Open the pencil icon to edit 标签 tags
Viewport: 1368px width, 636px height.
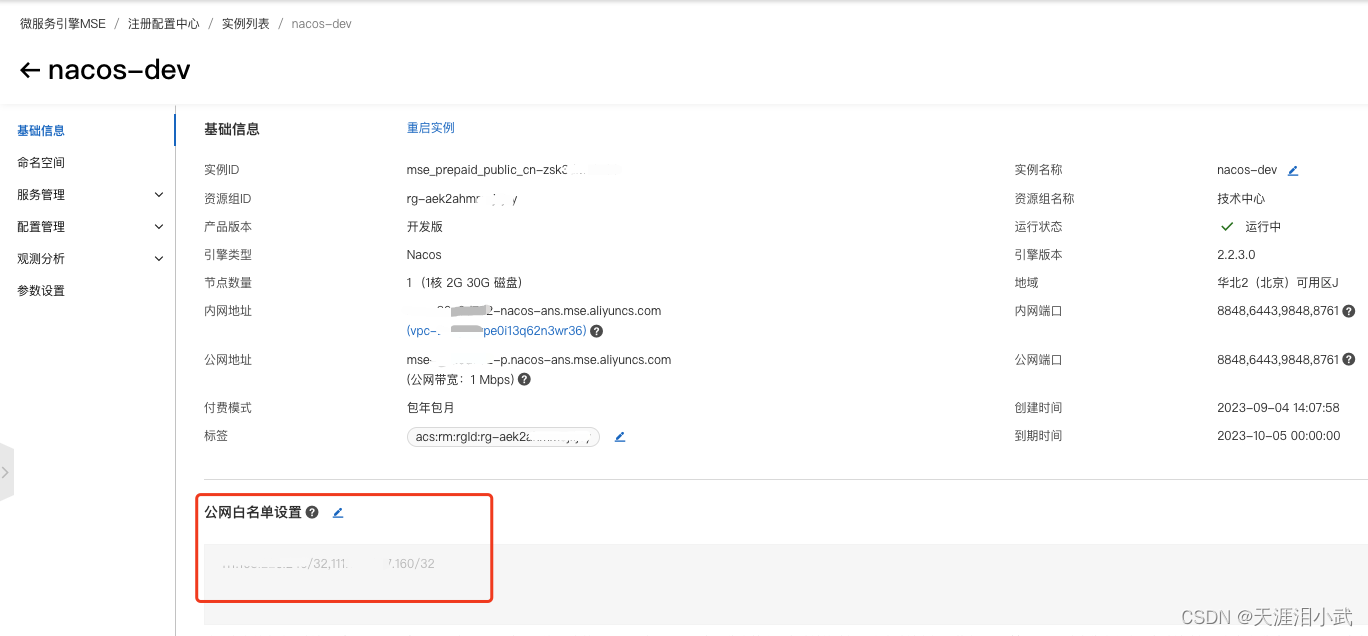pos(619,436)
